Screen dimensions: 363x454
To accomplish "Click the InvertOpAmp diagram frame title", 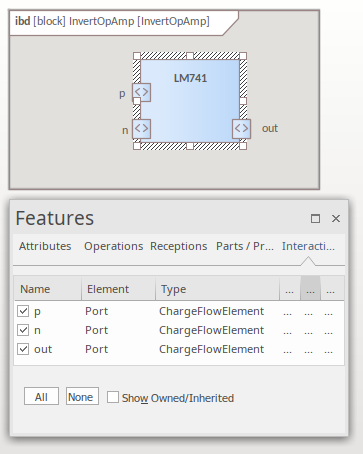I will 112,22.
